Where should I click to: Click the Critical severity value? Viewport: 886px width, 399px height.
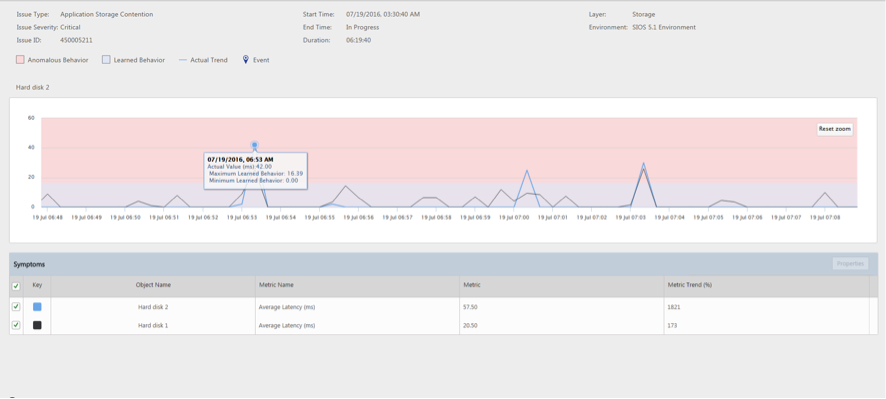click(x=70, y=27)
